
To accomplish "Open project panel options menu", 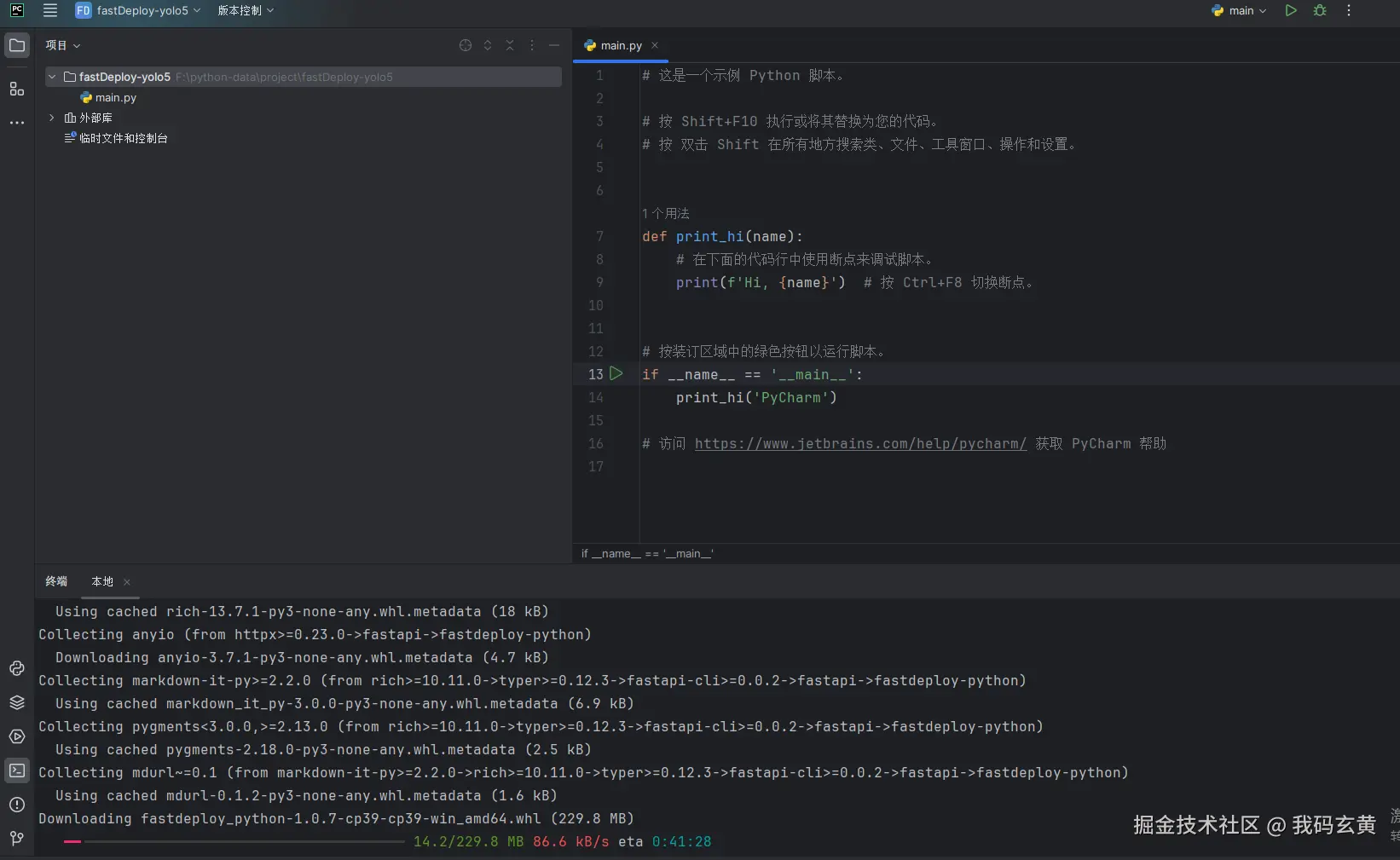I will tap(532, 45).
